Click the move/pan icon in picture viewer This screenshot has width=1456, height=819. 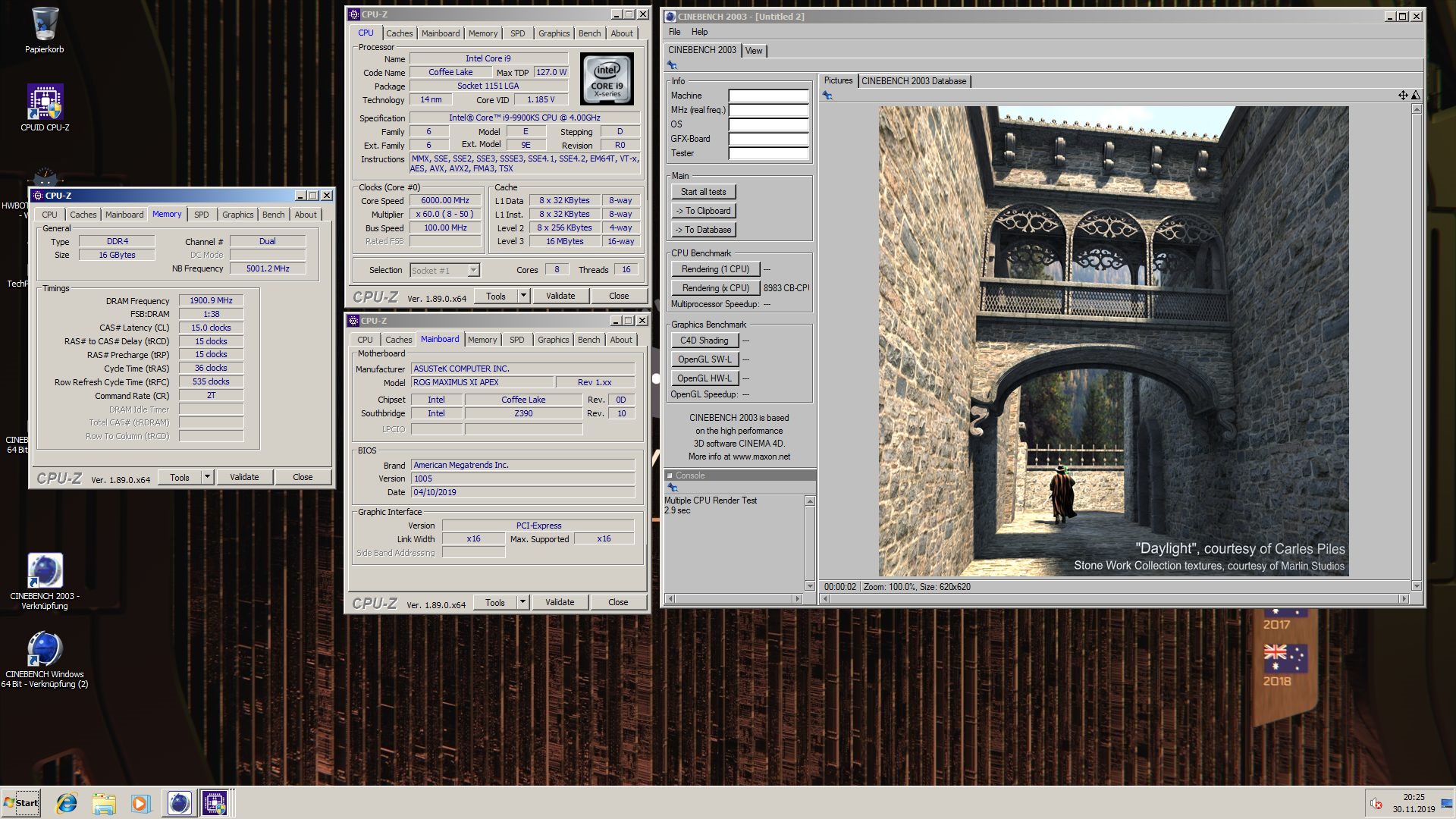click(1403, 96)
